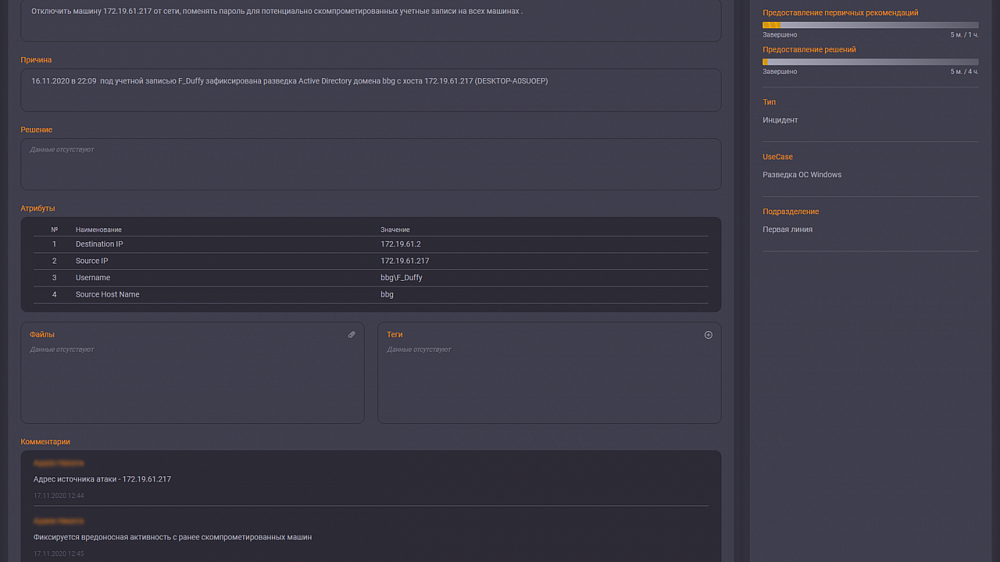Image resolution: width=1000 pixels, height=562 pixels.
Task: Click the paperclip icon in Файлы panel
Action: coord(351,335)
